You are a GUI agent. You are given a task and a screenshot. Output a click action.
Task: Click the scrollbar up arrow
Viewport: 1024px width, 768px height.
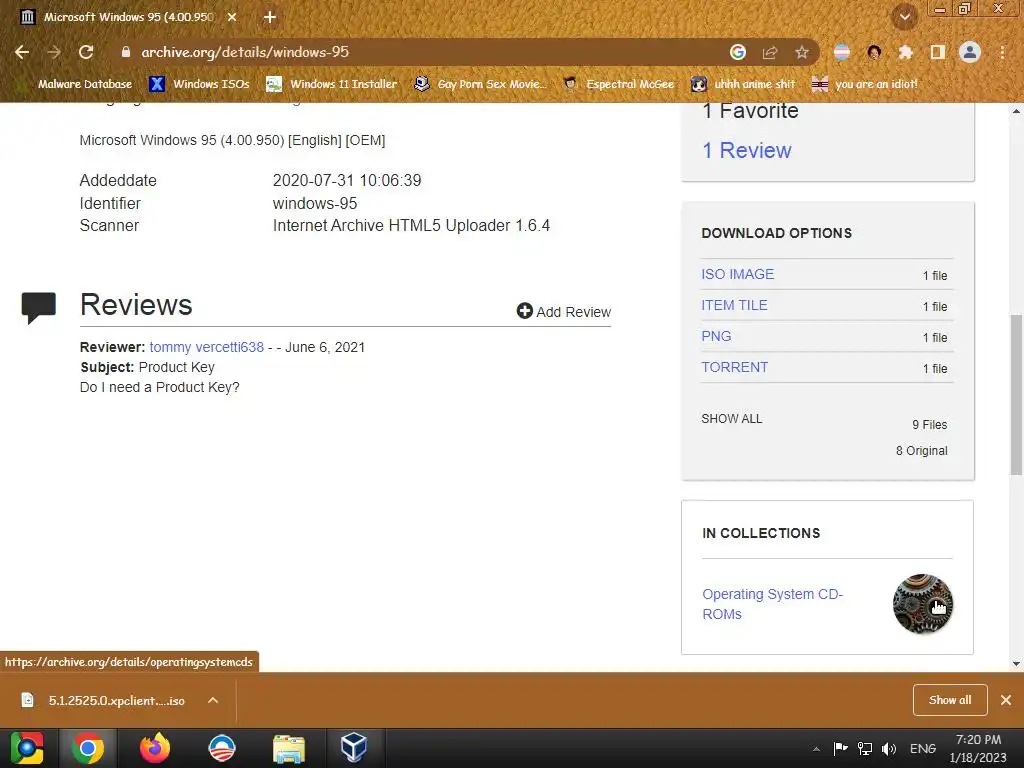click(x=1016, y=111)
